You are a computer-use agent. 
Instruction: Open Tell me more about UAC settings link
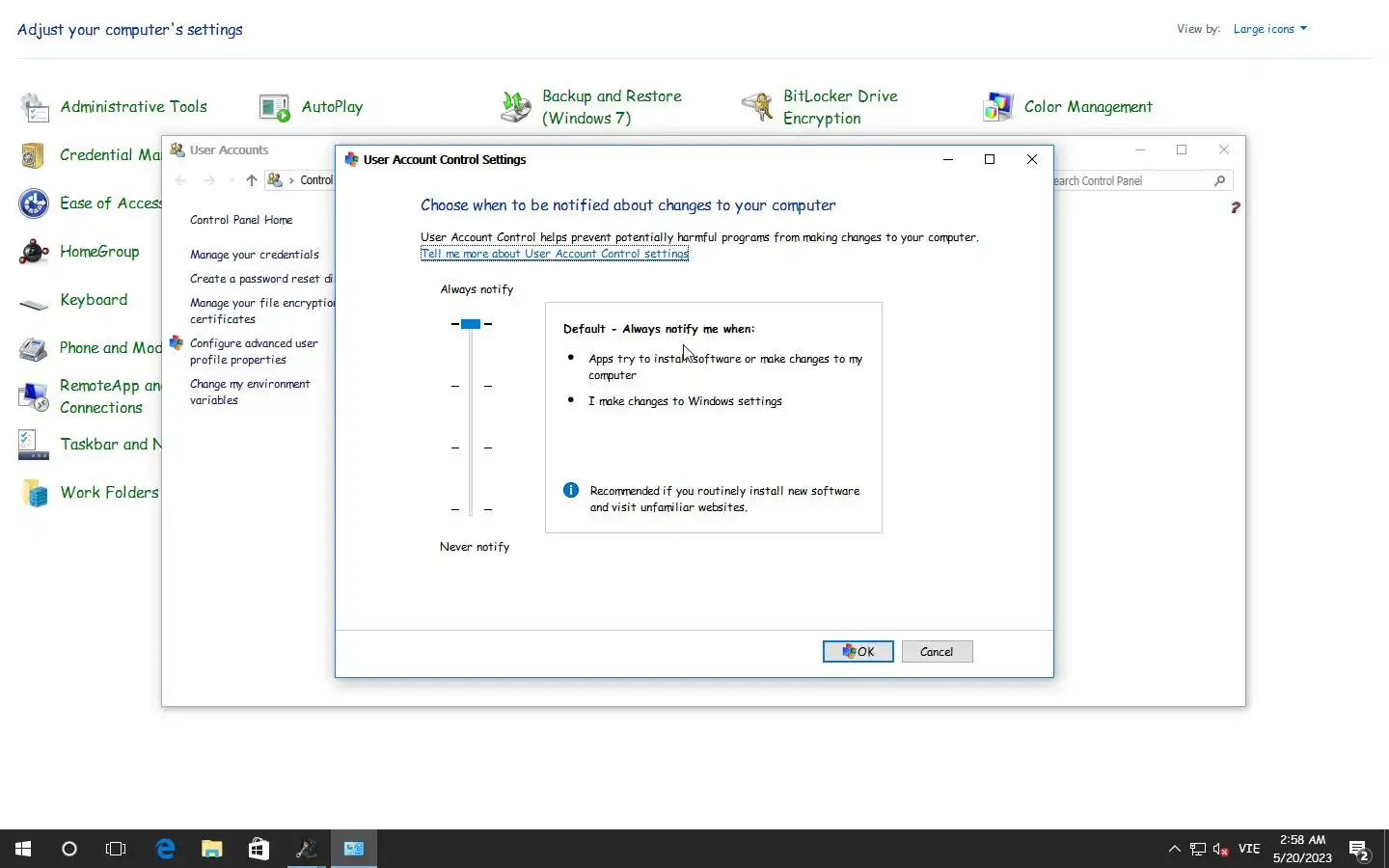(x=555, y=254)
